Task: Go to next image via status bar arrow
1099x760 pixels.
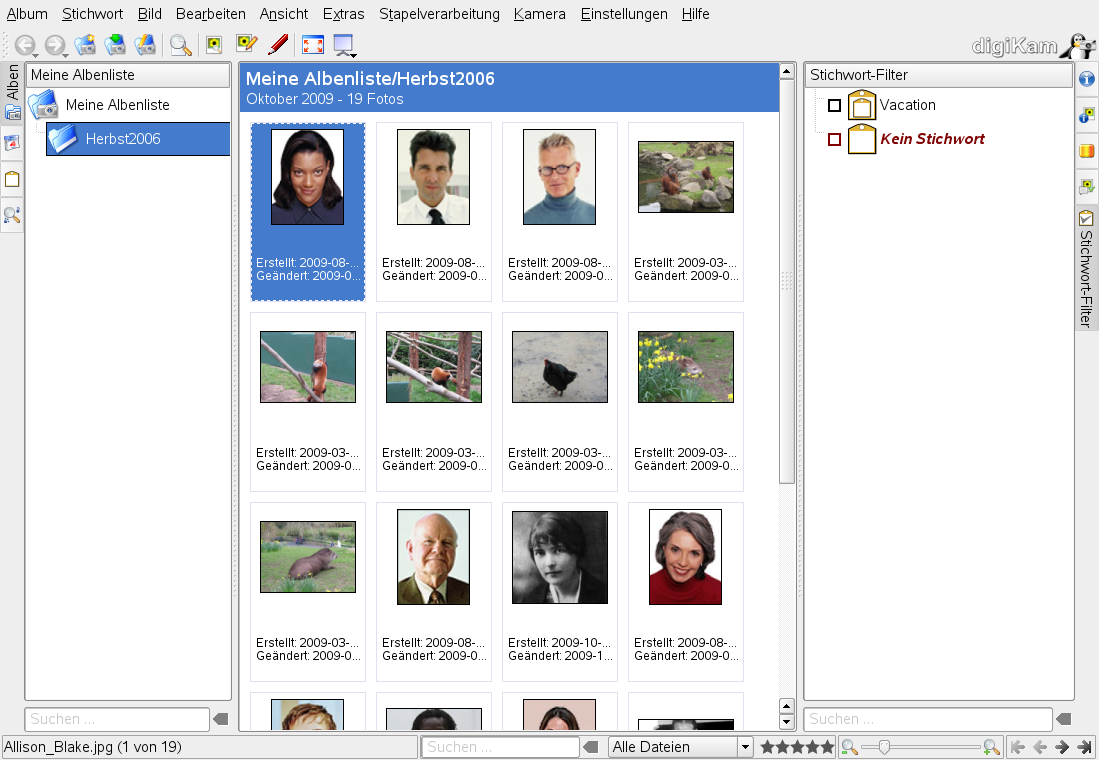Action: (1063, 747)
